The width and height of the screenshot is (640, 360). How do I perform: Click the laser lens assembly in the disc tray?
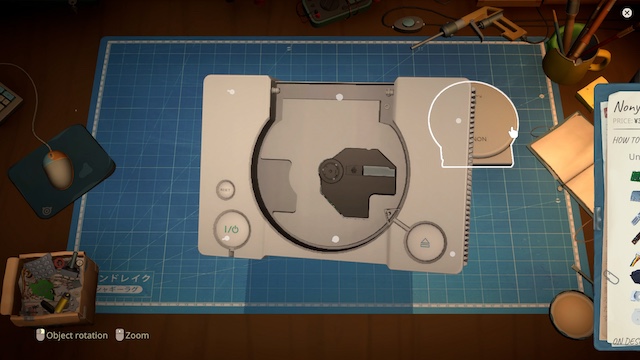point(357,182)
